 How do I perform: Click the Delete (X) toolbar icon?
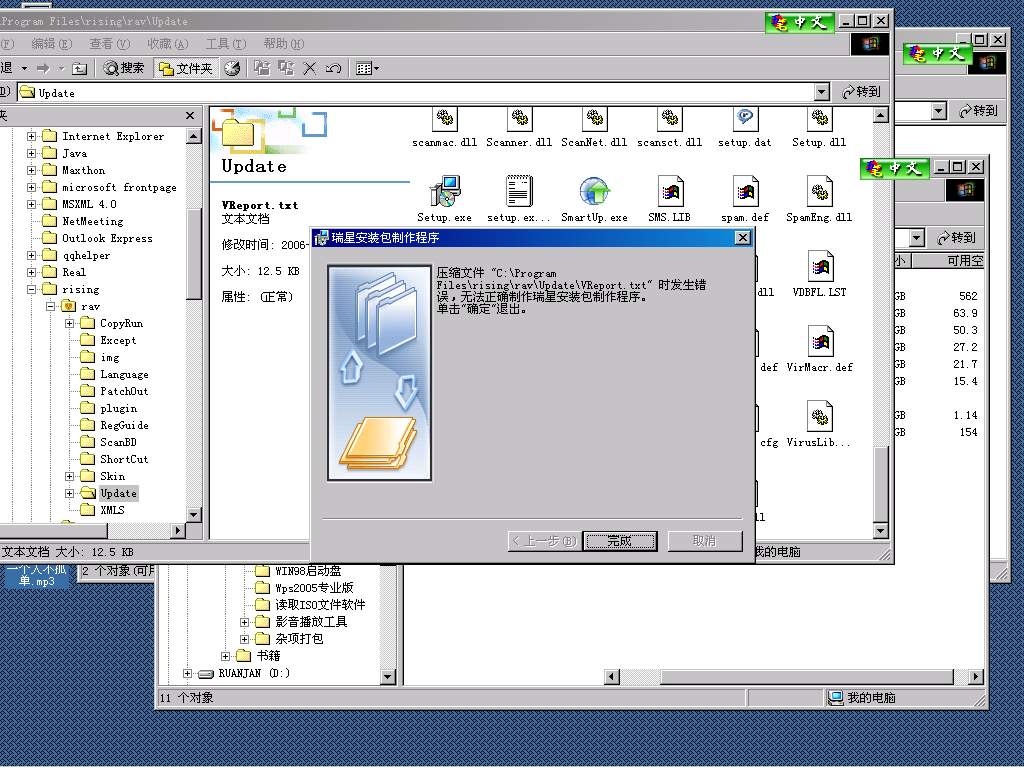click(310, 68)
